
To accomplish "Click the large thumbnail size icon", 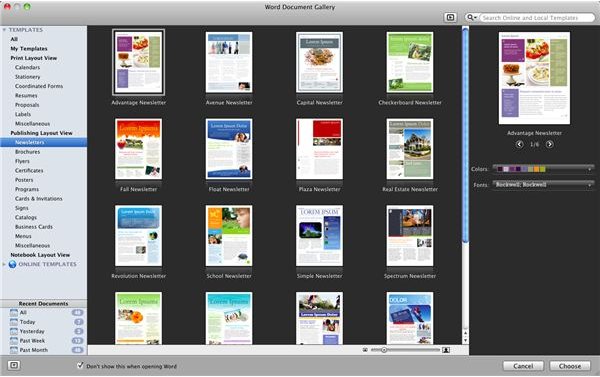I will pyautogui.click(x=446, y=350).
